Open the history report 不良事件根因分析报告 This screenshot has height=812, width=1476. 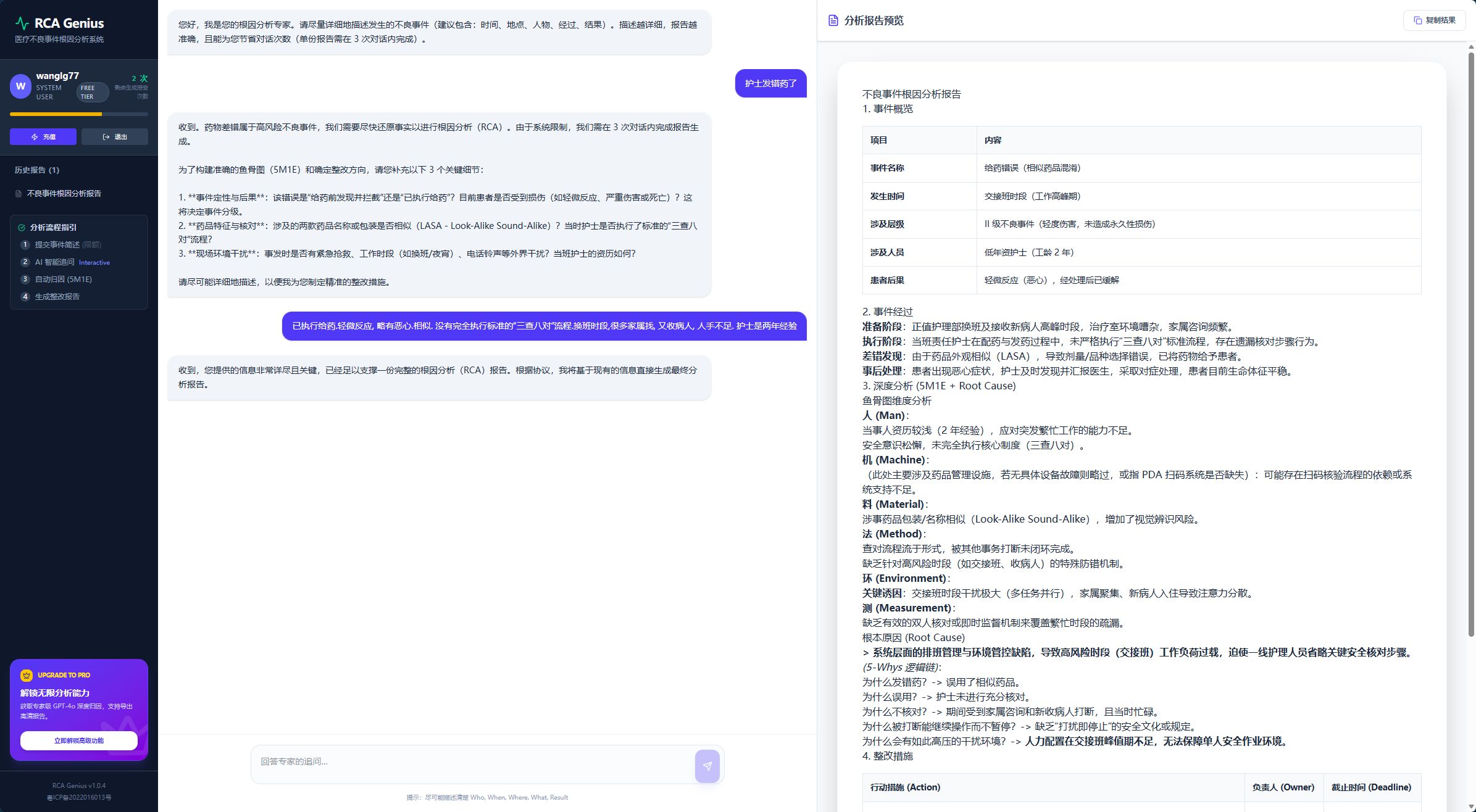point(65,193)
